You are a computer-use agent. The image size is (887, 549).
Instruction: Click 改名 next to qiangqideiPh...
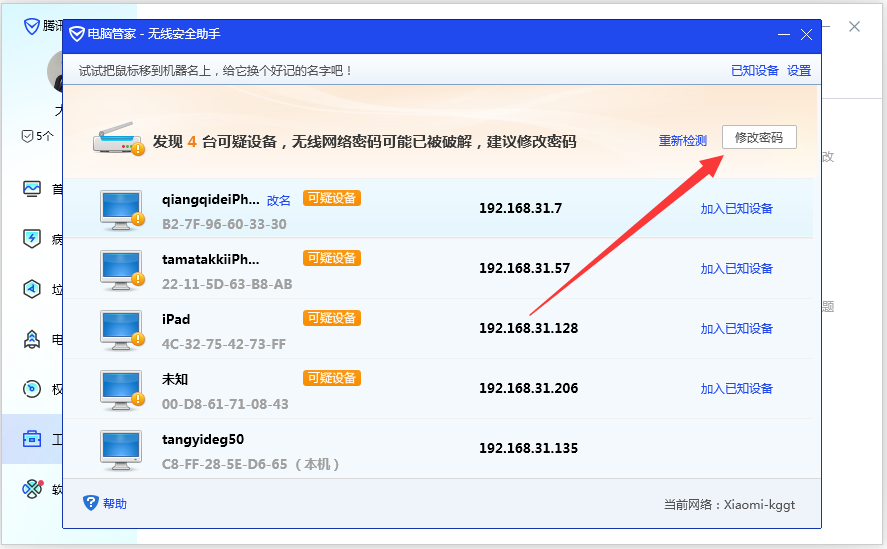pos(278,201)
